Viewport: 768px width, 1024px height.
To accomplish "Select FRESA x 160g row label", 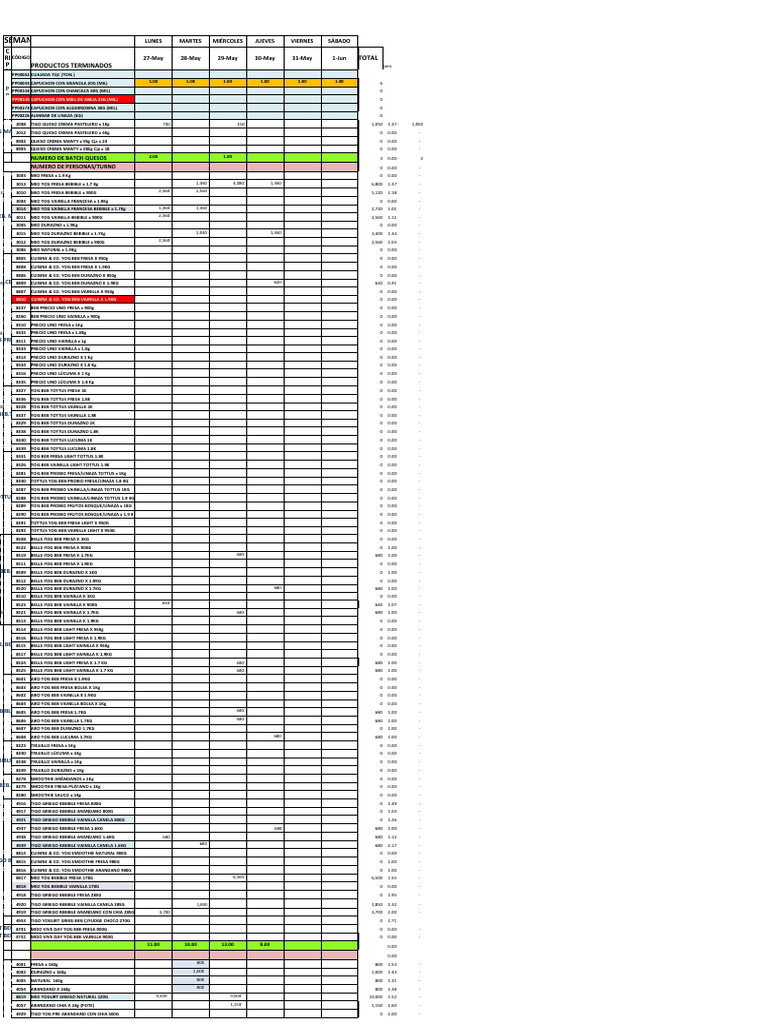I will (x=82, y=964).
